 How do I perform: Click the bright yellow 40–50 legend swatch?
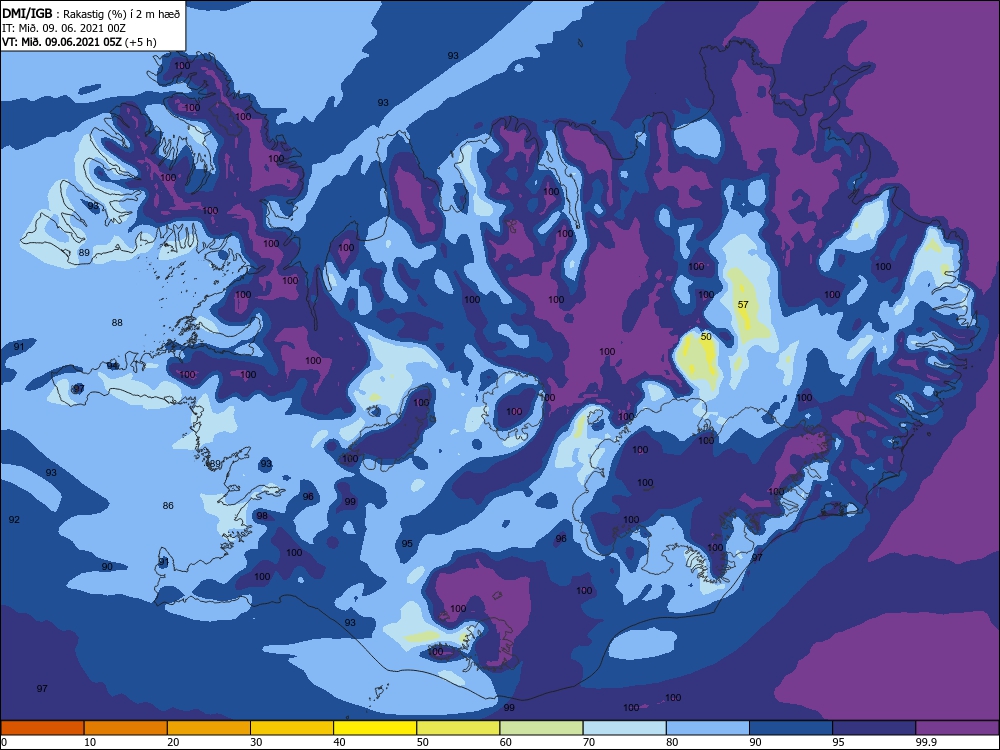click(x=375, y=728)
